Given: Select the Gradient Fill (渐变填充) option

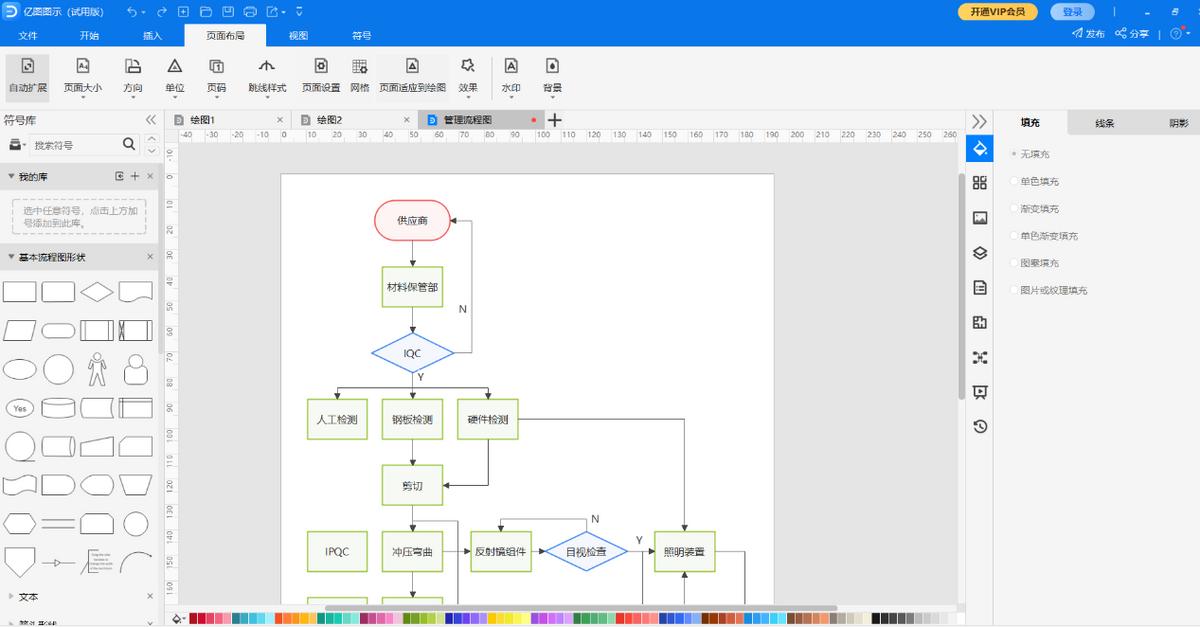Looking at the screenshot, I should pyautogui.click(x=1014, y=209).
